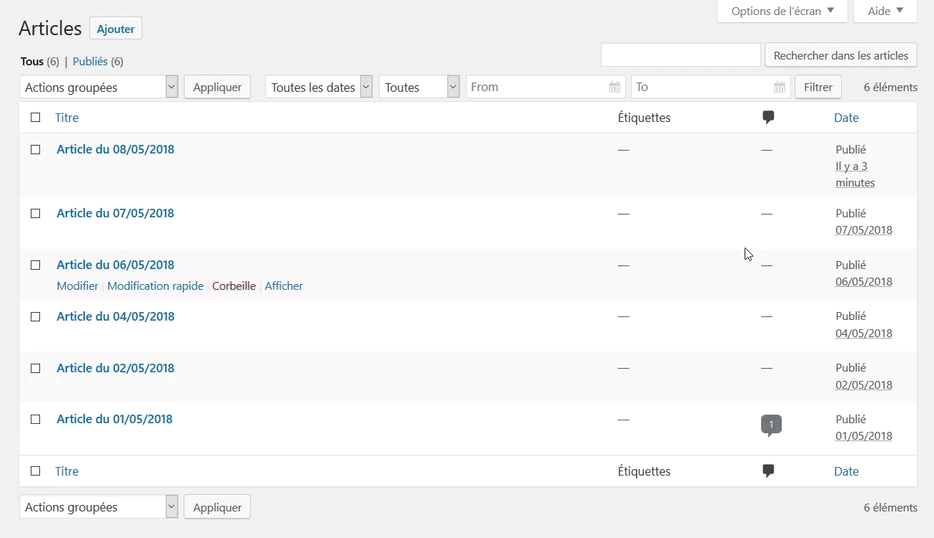Click calendar icon in the To date field

pyautogui.click(x=779, y=88)
